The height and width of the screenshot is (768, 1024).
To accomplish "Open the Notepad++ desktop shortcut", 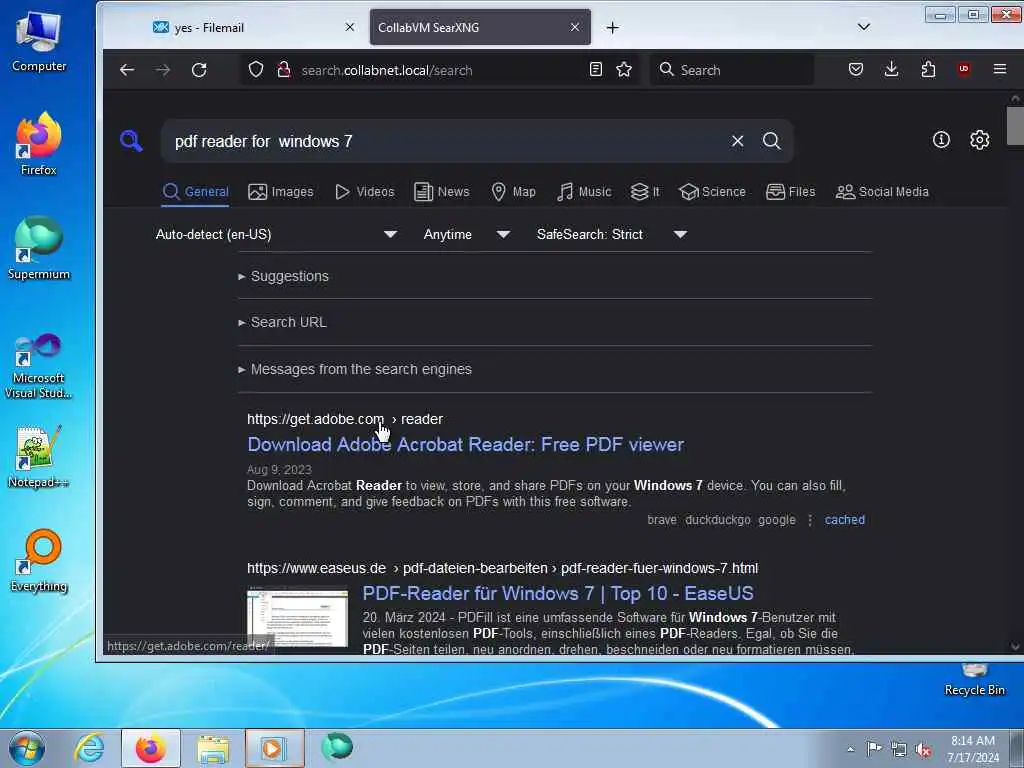I will click(39, 456).
